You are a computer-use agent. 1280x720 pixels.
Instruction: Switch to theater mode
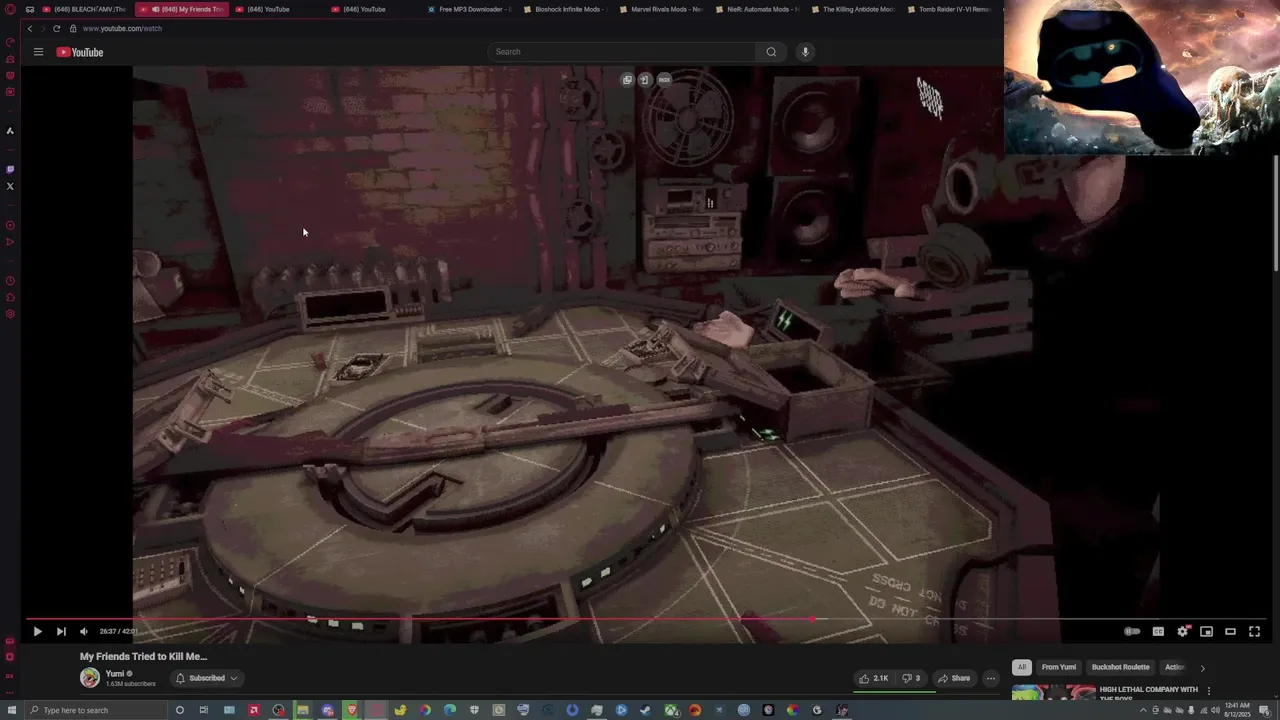(x=1230, y=631)
